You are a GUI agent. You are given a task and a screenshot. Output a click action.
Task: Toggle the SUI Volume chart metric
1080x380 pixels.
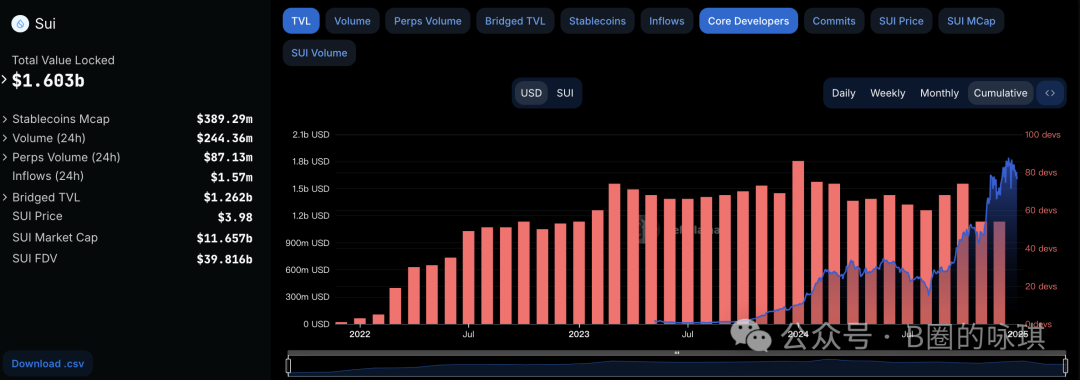(319, 53)
